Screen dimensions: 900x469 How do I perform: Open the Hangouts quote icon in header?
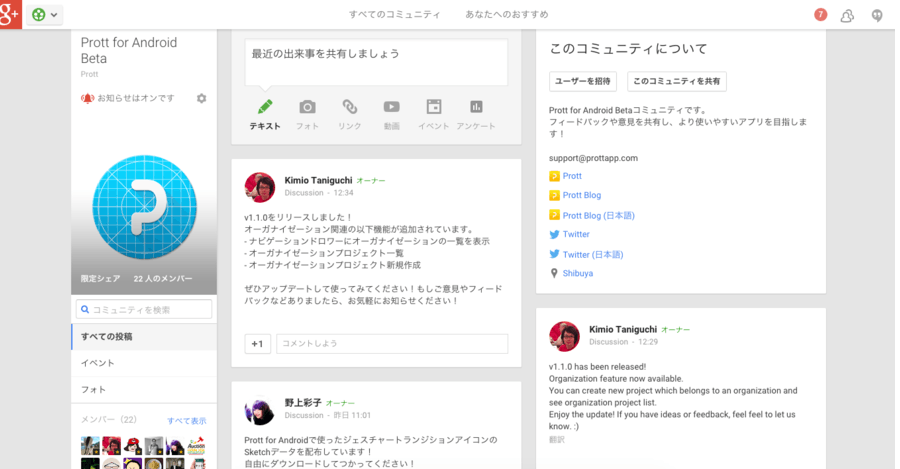[x=876, y=15]
